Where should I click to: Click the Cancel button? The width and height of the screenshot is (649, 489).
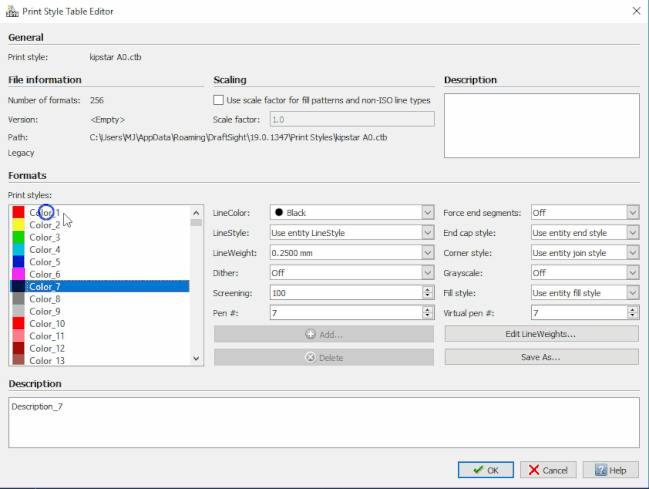pyautogui.click(x=548, y=470)
